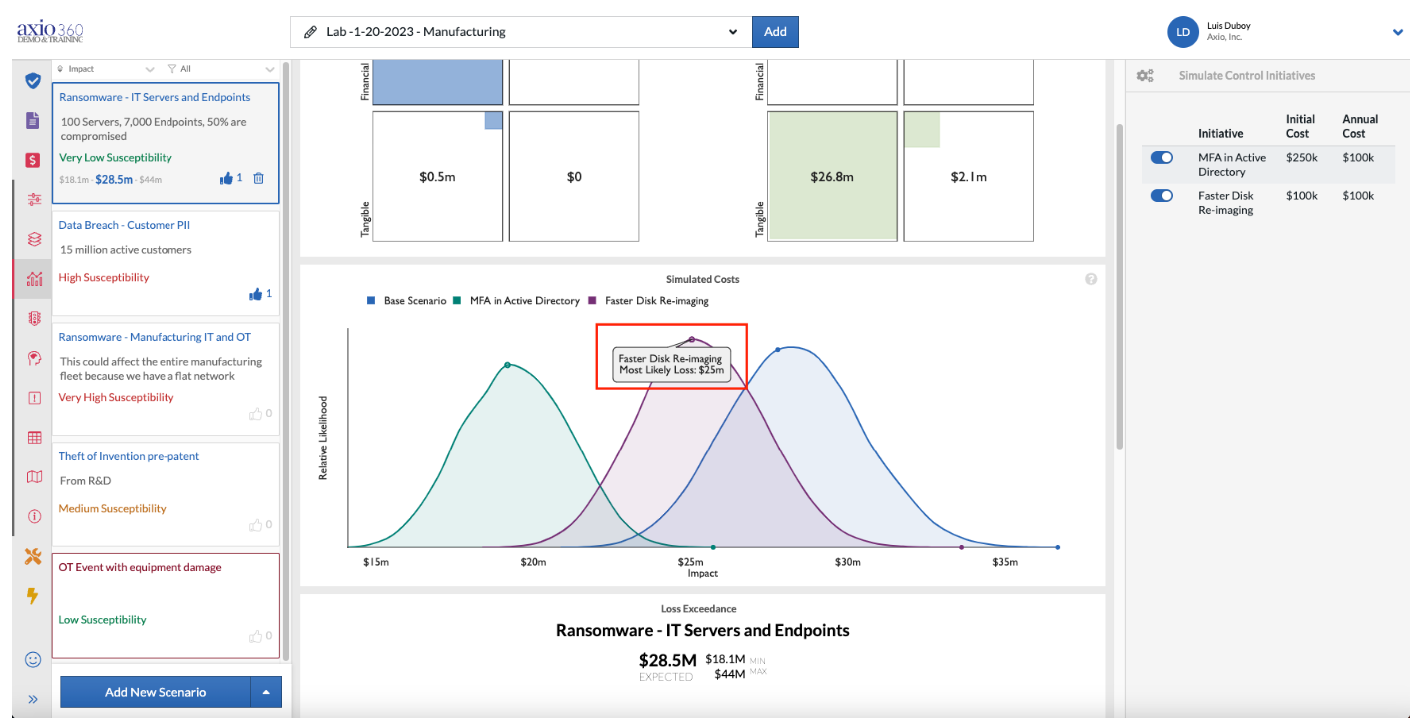The image size is (1410, 718).
Task: Click the blue shield checkmark sidebar icon
Action: coord(33,81)
